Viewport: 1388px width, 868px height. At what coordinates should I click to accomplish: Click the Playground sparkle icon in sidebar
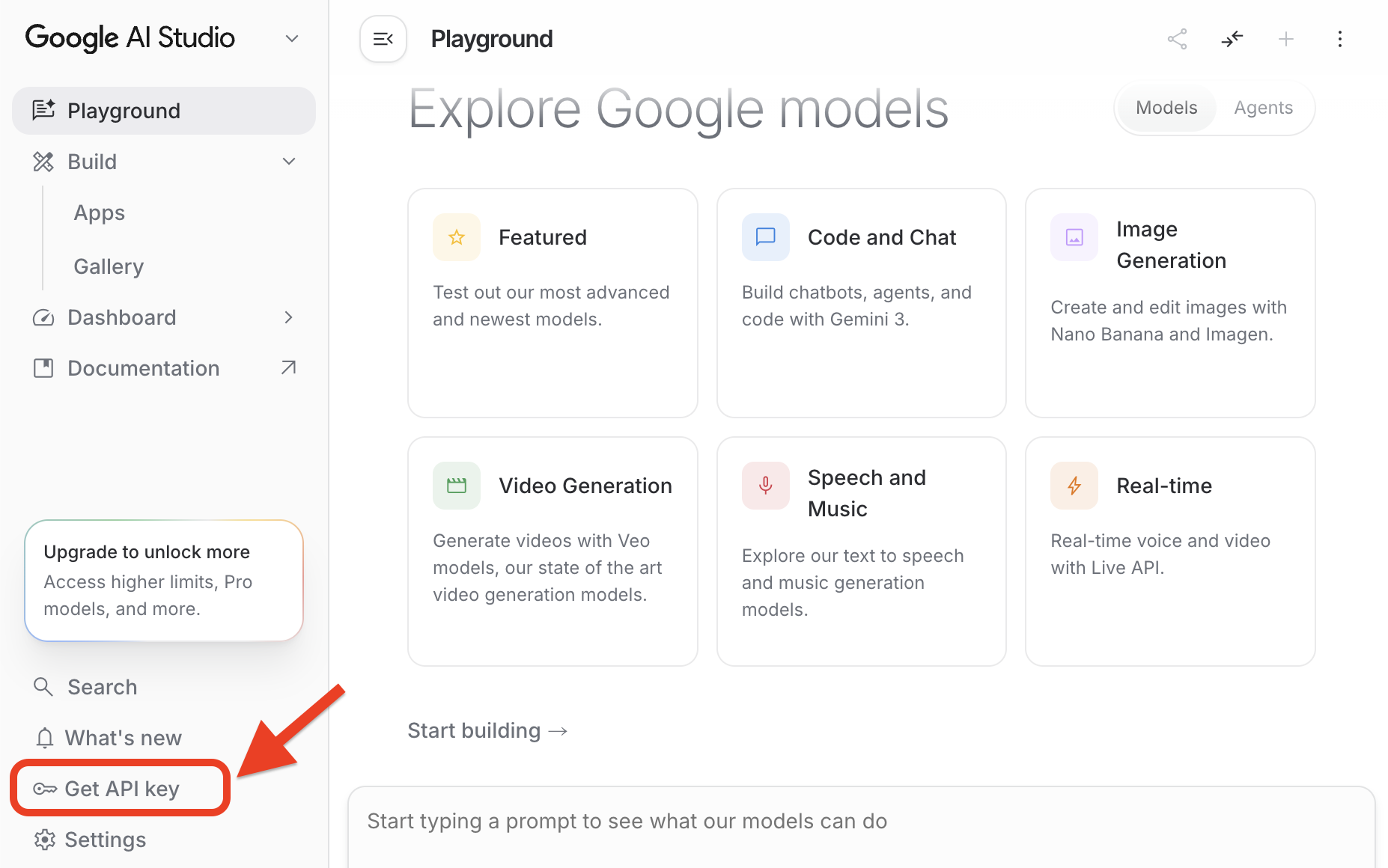click(43, 110)
